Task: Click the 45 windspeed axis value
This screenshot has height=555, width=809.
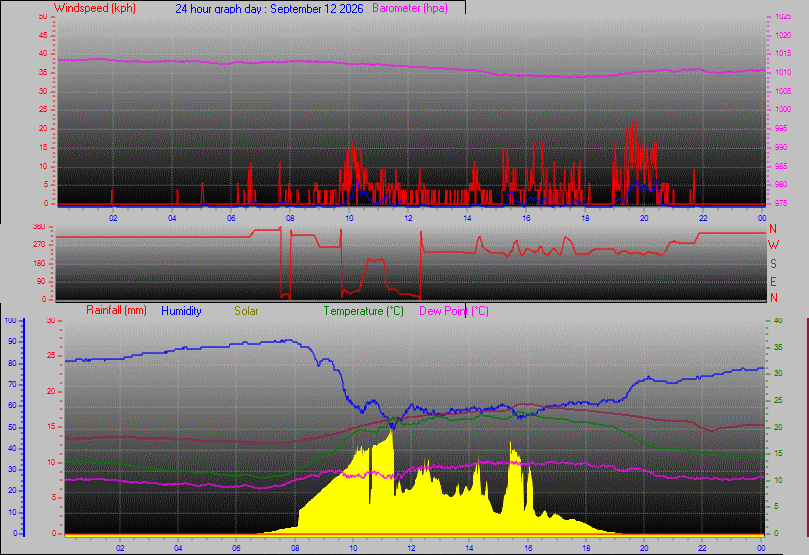Action: 43,36
